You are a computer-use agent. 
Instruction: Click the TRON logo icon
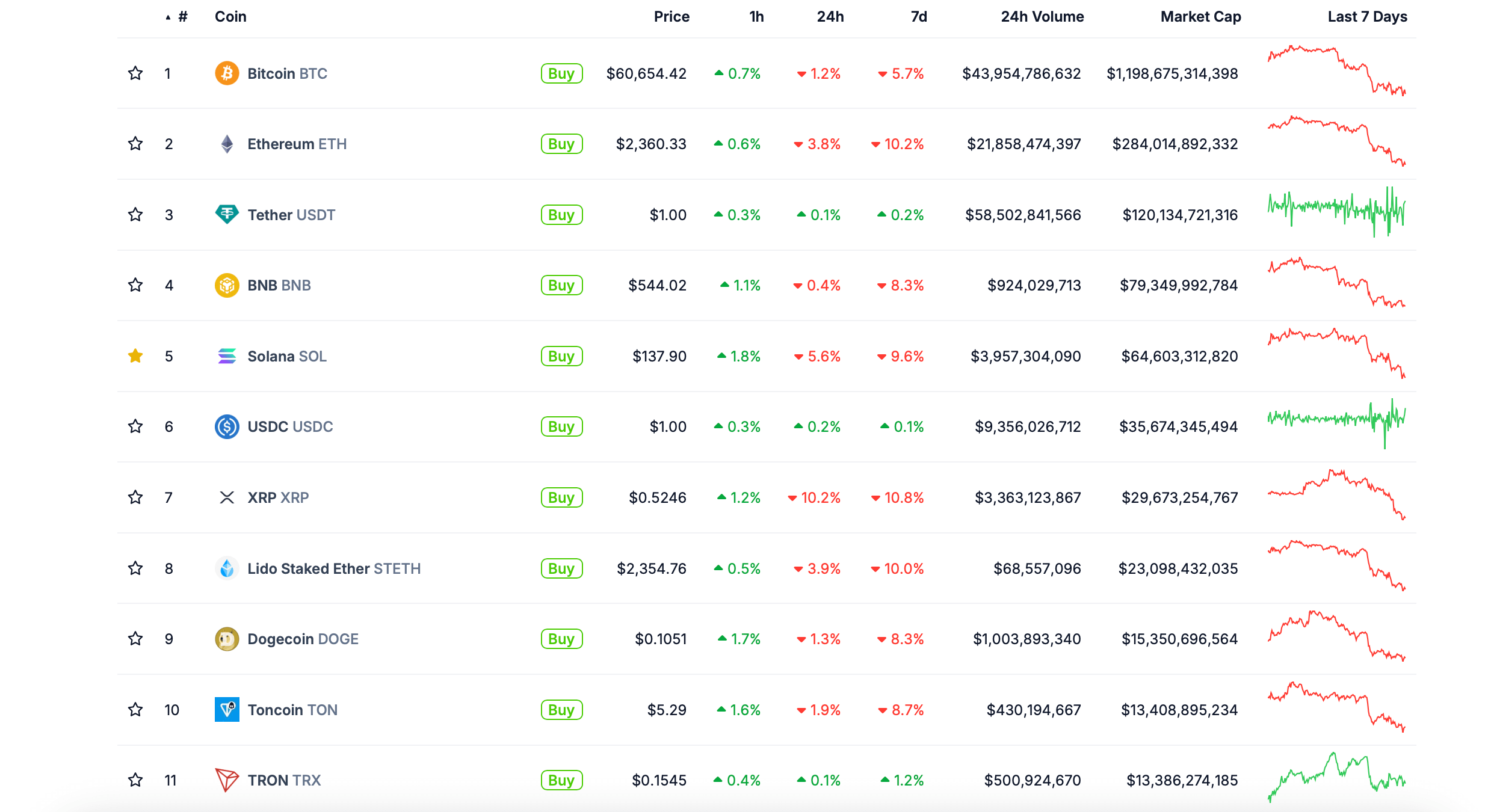tap(227, 780)
